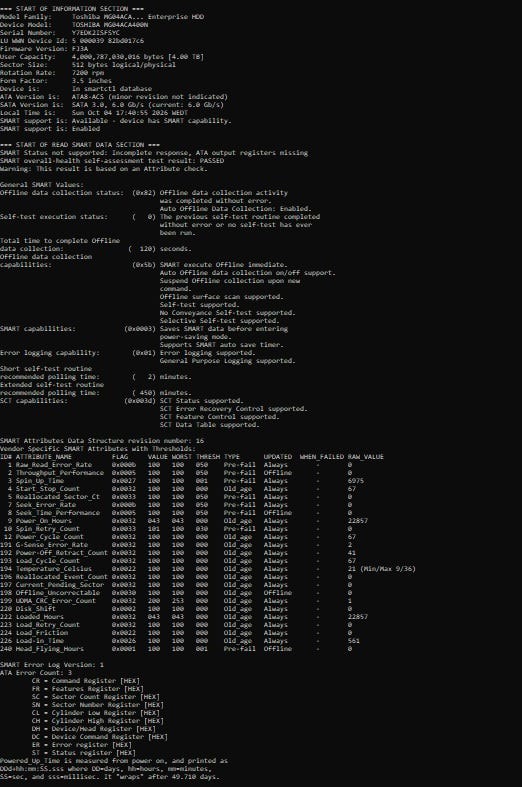Click "SCT Error Recovery Control supported."

(233, 409)
